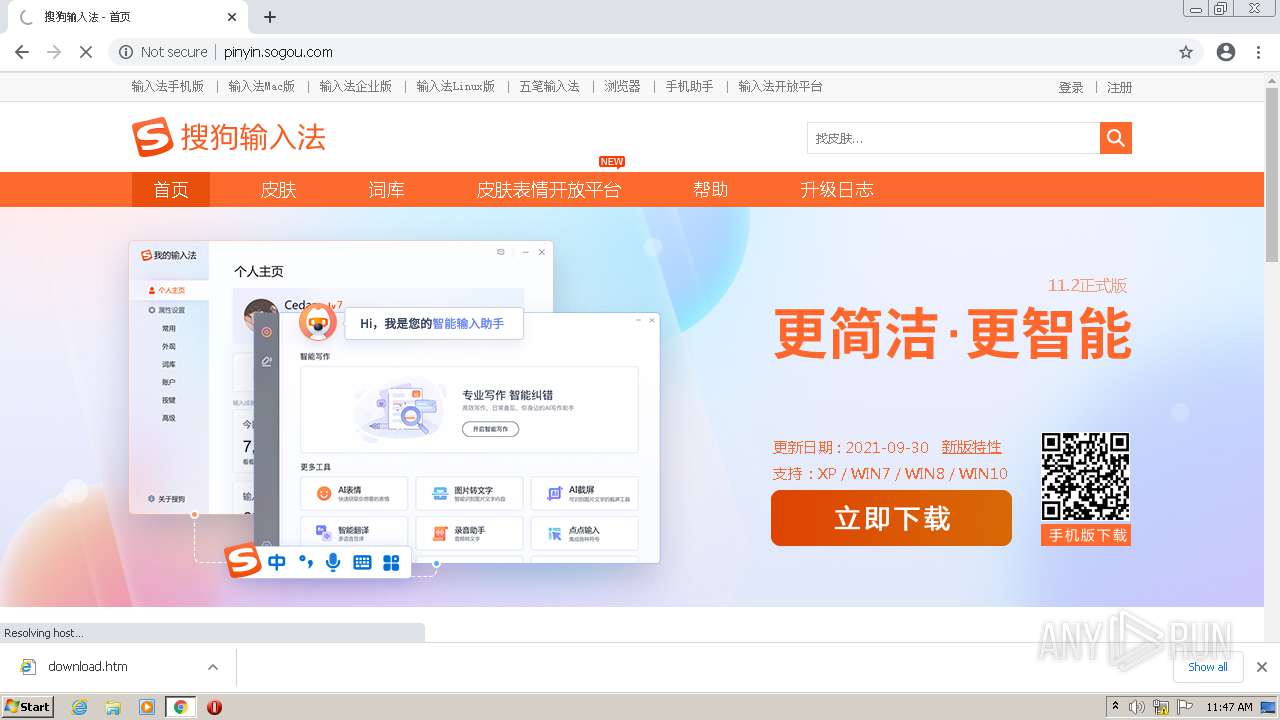Focus the 找皮肤 search field
1280x720 pixels.
953,138
